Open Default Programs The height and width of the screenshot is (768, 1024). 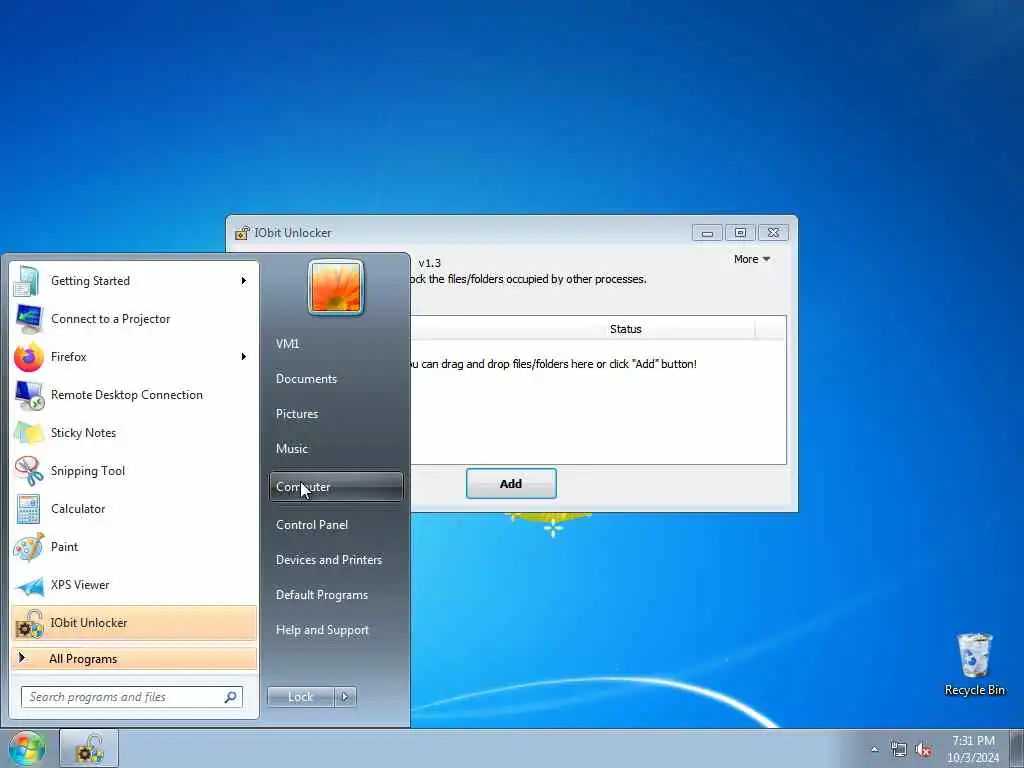(x=322, y=595)
